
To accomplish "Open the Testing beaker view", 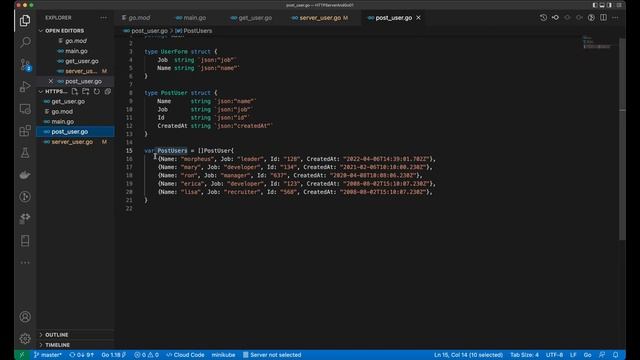I will coord(25,153).
